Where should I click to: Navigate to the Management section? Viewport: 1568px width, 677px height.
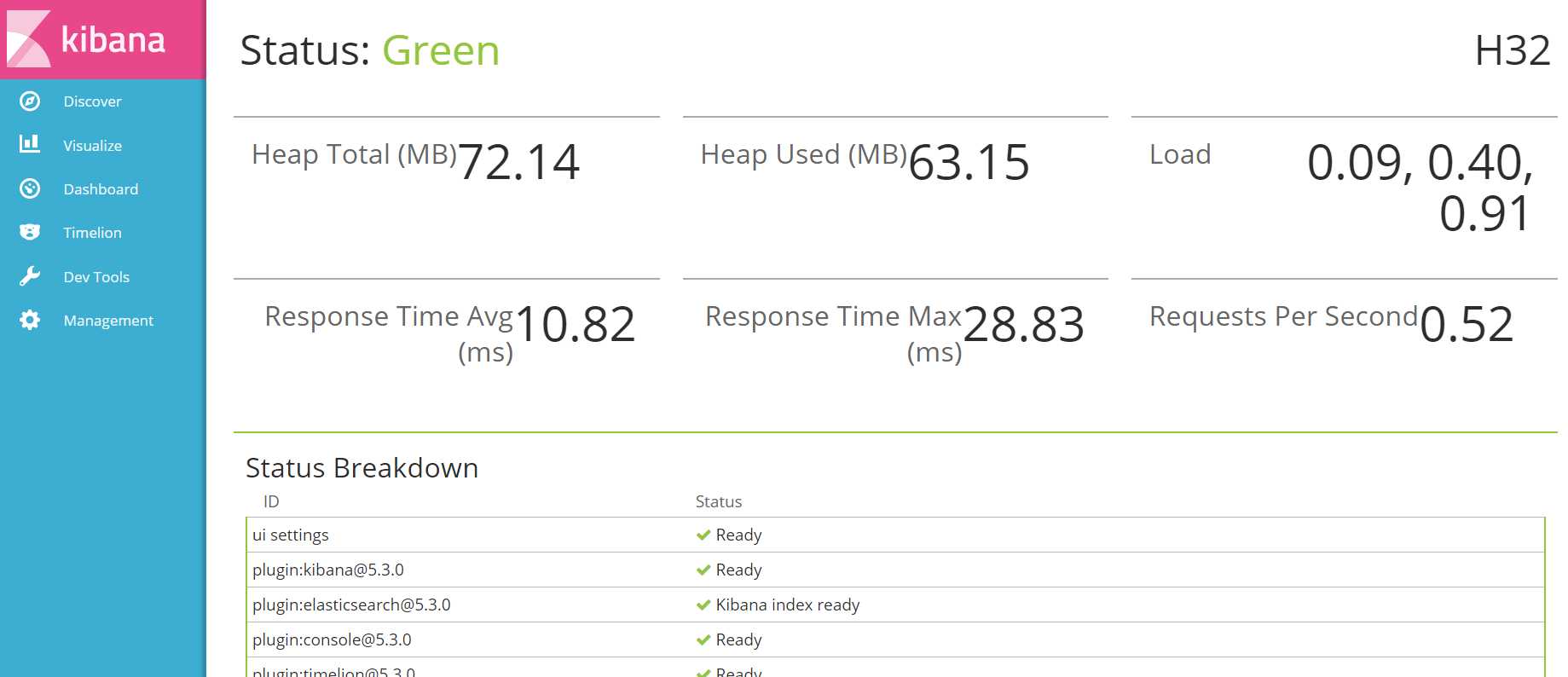[108, 321]
